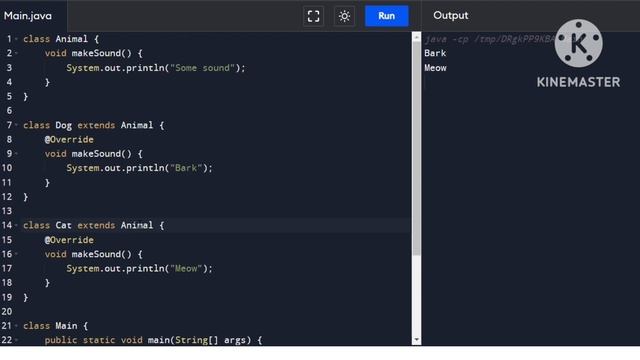Click the editor scrollbar up arrow
This screenshot has height=360, width=640.
click(x=416, y=37)
